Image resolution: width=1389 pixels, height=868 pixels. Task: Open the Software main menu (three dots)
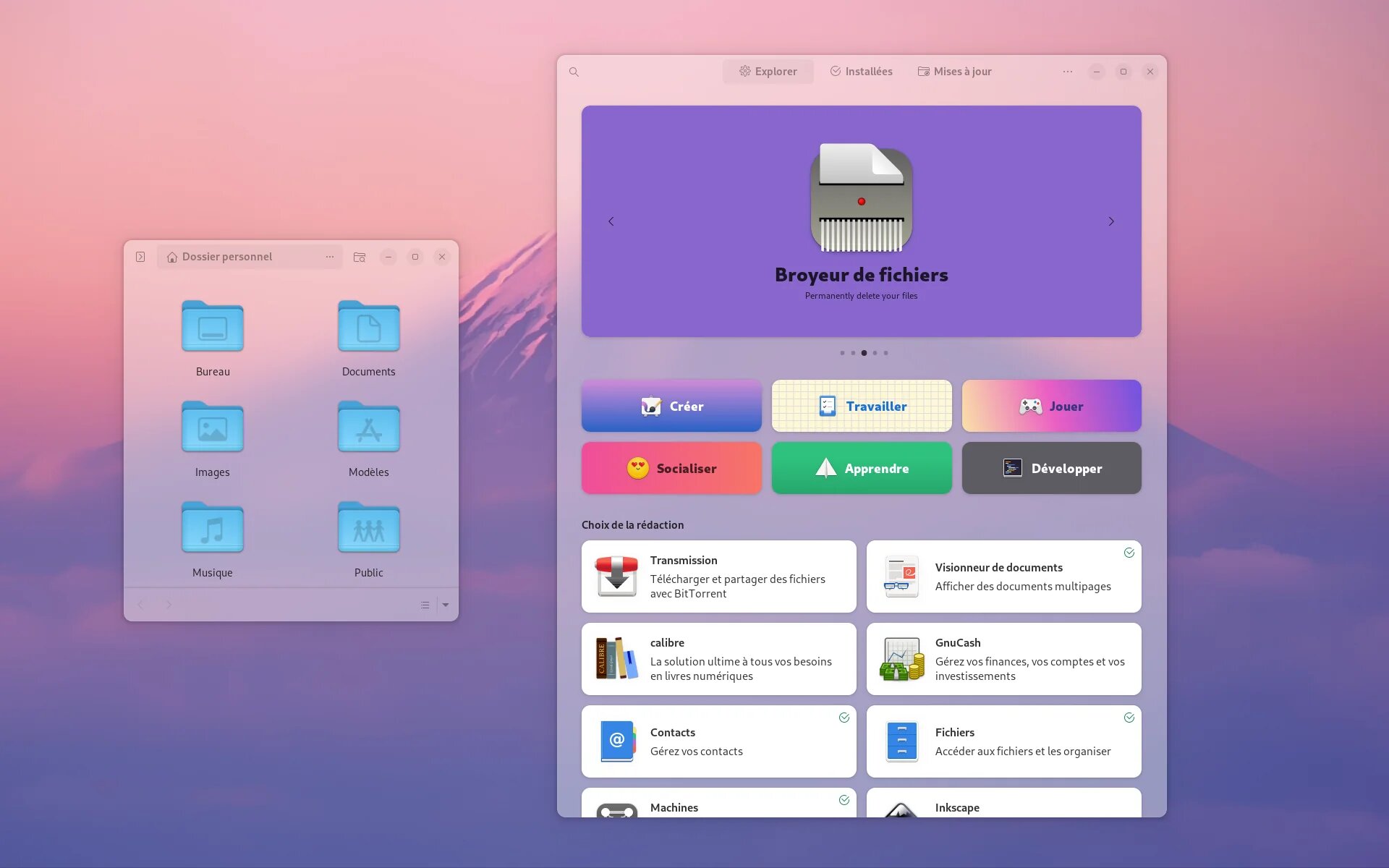point(1068,72)
